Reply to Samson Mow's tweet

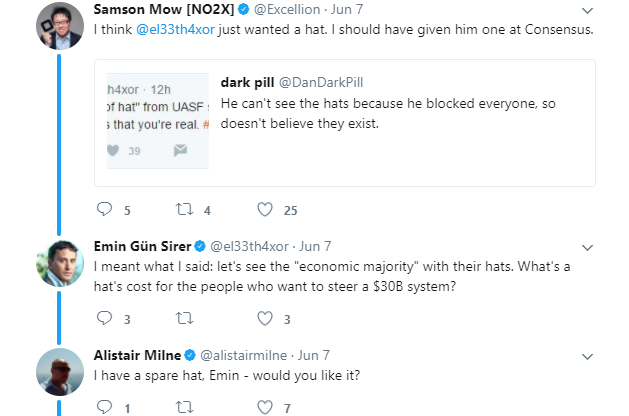105,210
